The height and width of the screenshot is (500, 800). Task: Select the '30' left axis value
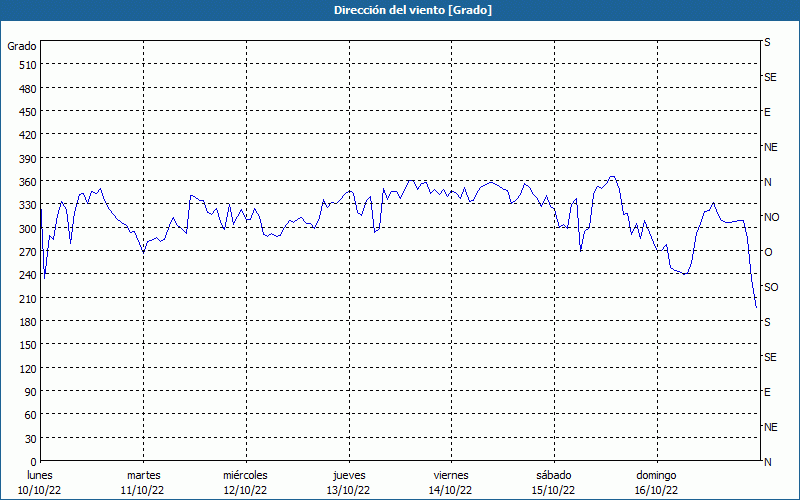click(x=31, y=439)
